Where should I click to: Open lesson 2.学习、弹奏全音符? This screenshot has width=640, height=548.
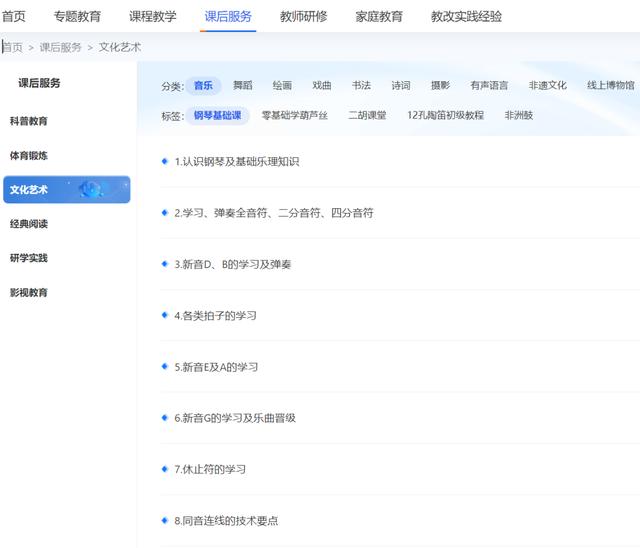click(x=274, y=213)
